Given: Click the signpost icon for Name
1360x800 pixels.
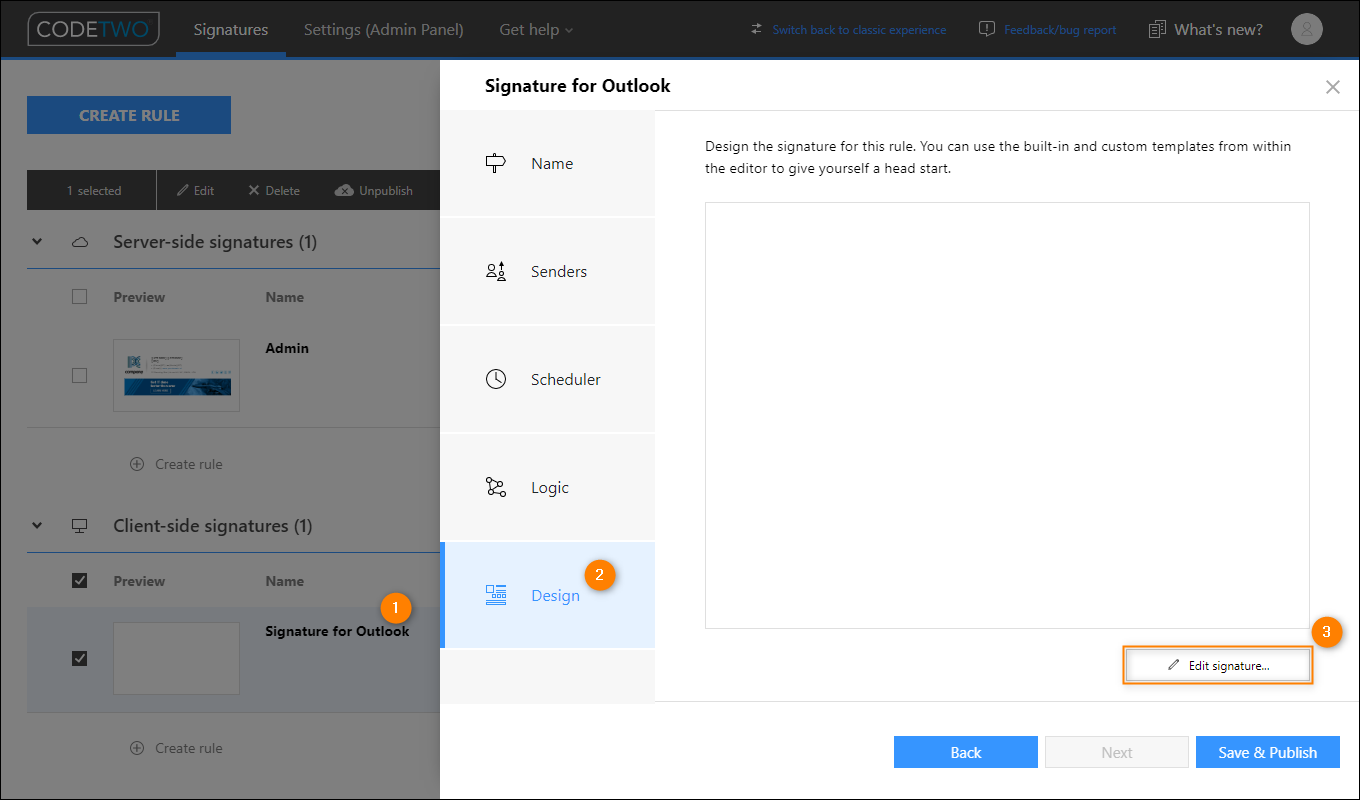Looking at the screenshot, I should pos(496,163).
